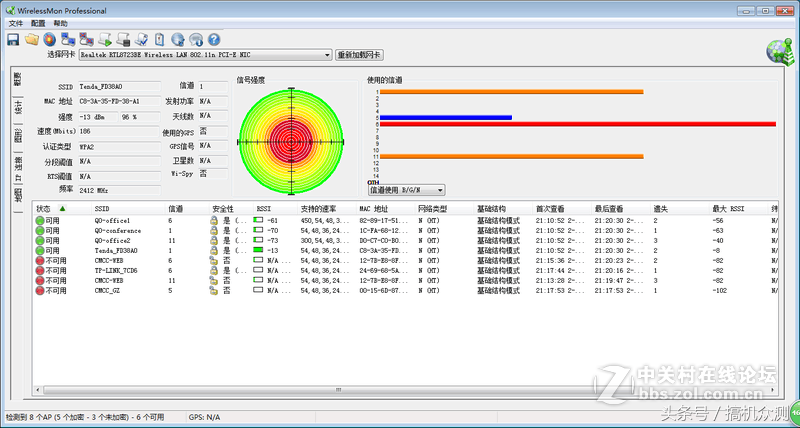Click the orange channel 1 usage bar

tap(512, 92)
